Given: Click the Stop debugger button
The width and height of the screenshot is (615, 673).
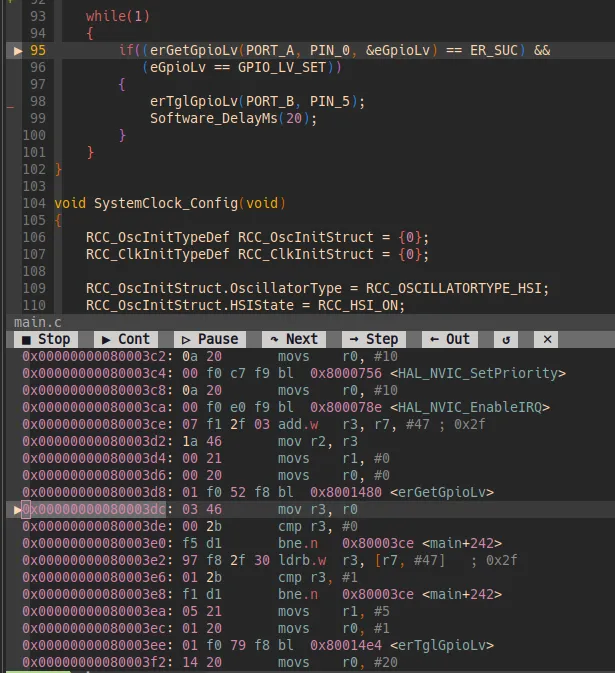Looking at the screenshot, I should coord(45,339).
